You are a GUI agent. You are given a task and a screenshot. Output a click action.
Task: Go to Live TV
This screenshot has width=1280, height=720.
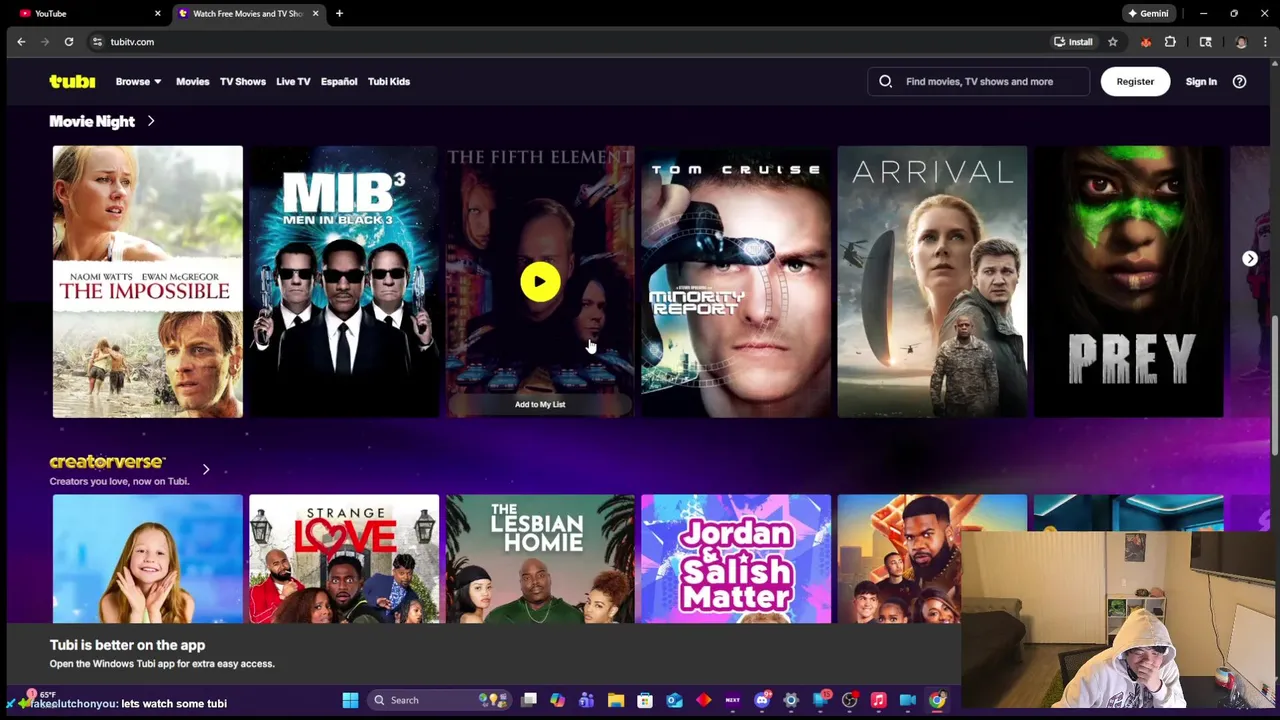[293, 82]
